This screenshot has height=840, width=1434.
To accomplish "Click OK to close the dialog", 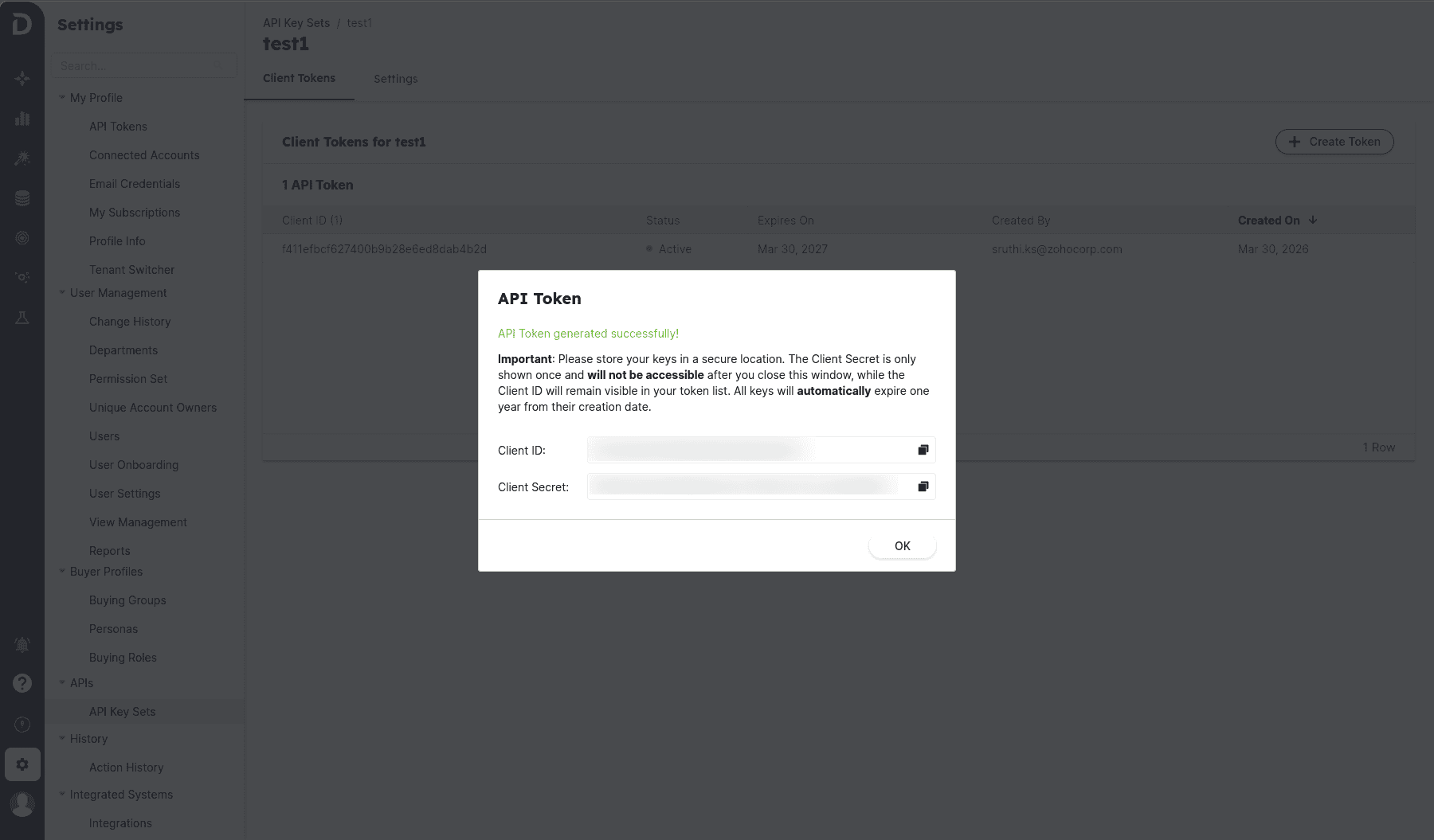I will pos(902,546).
